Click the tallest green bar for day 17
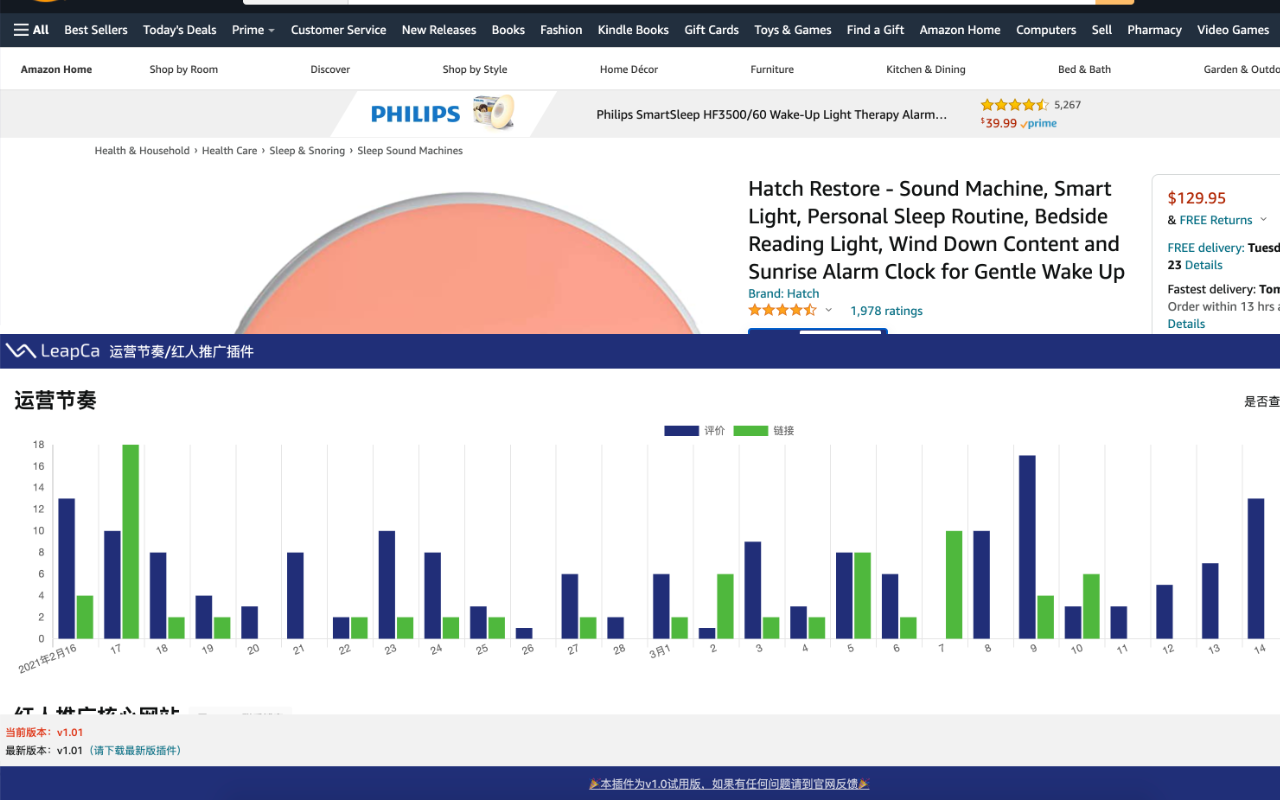 point(130,541)
